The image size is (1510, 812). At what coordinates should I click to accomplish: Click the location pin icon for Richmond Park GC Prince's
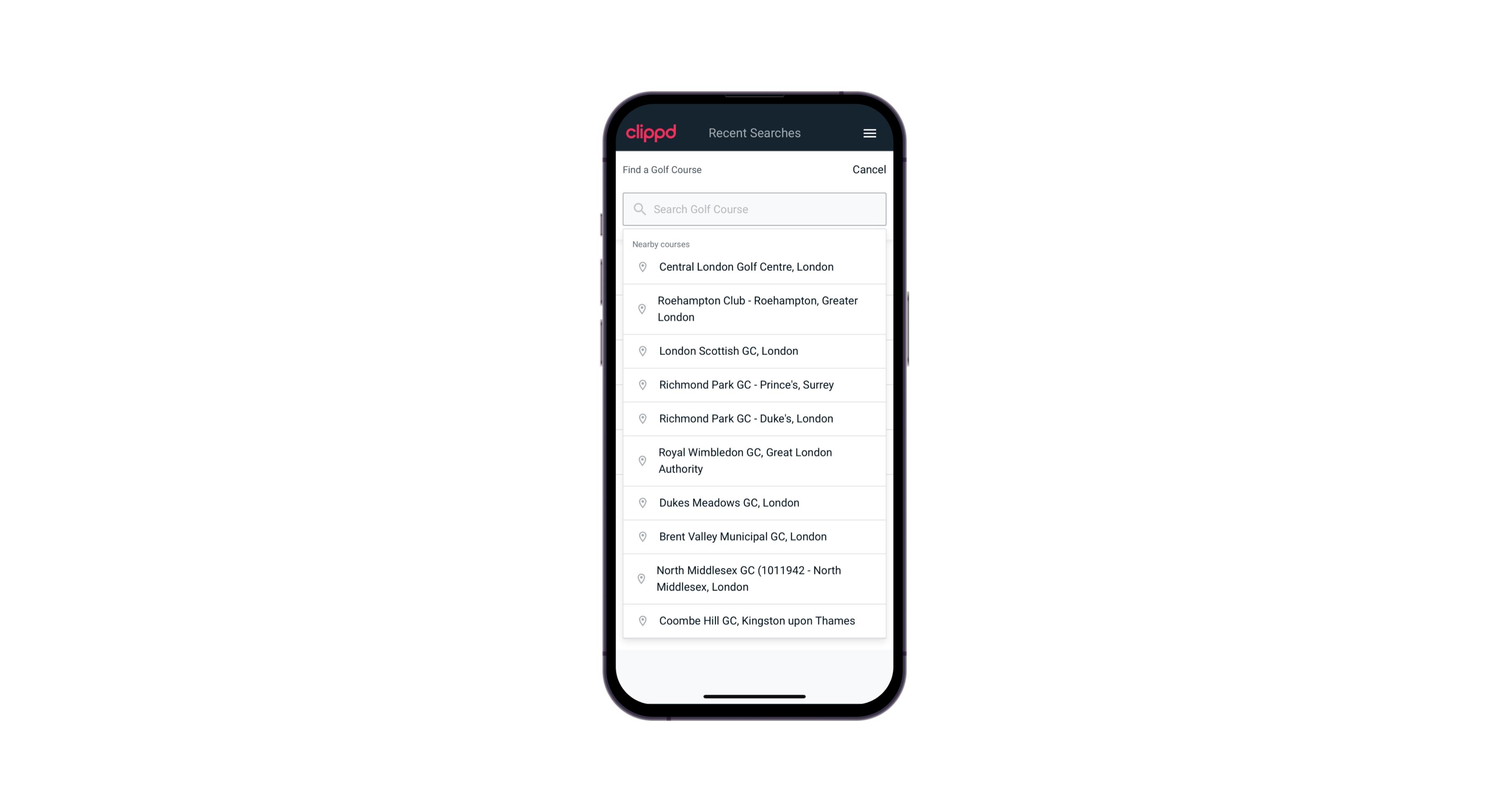click(x=640, y=385)
